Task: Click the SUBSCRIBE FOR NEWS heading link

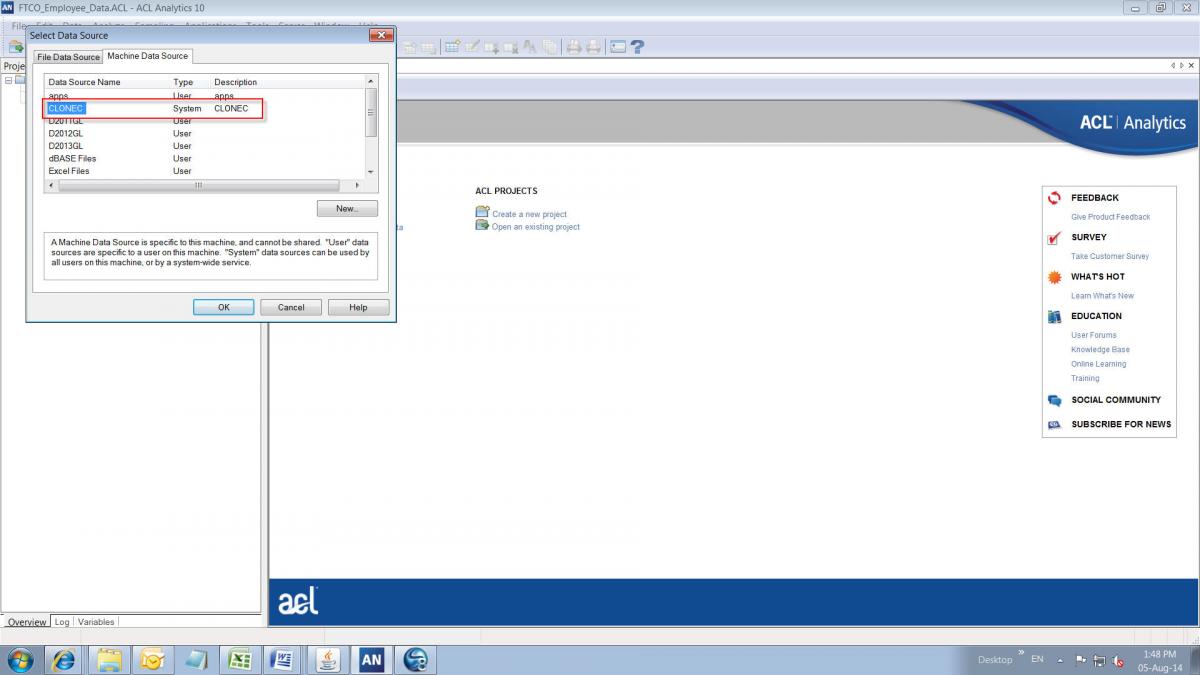Action: pos(1121,424)
